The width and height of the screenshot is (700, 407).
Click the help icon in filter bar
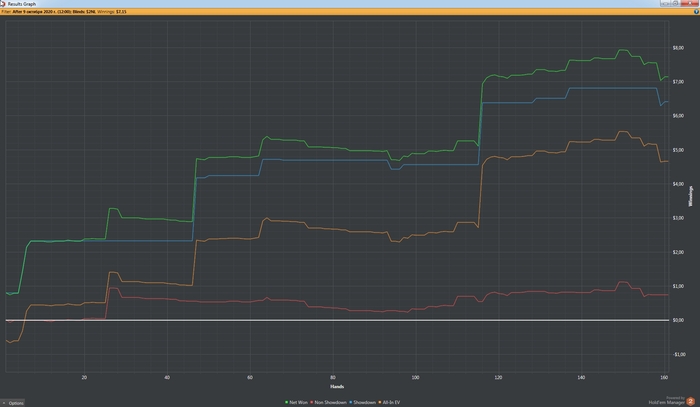(x=696, y=12)
